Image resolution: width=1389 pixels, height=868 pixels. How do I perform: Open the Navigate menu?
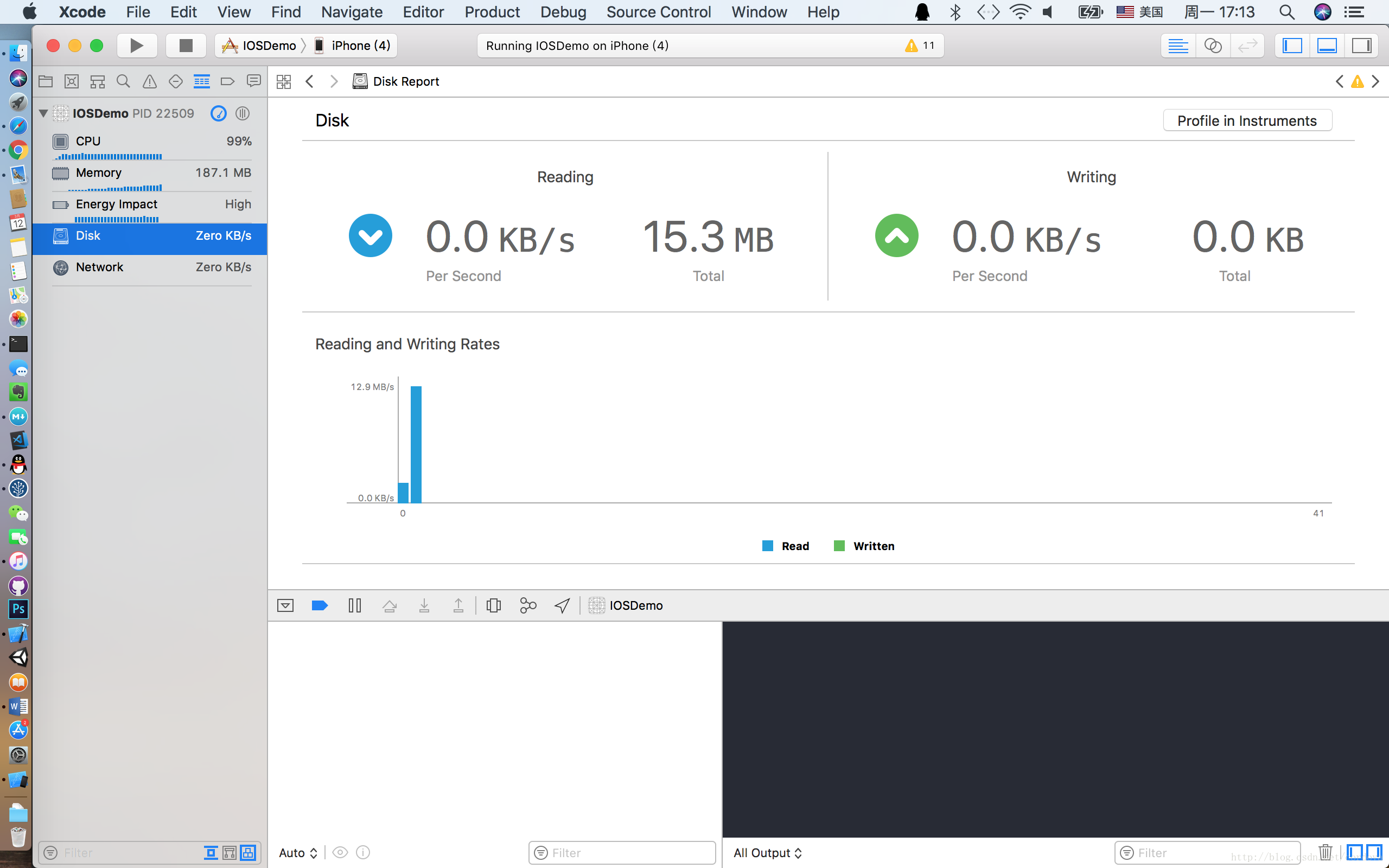pos(352,12)
